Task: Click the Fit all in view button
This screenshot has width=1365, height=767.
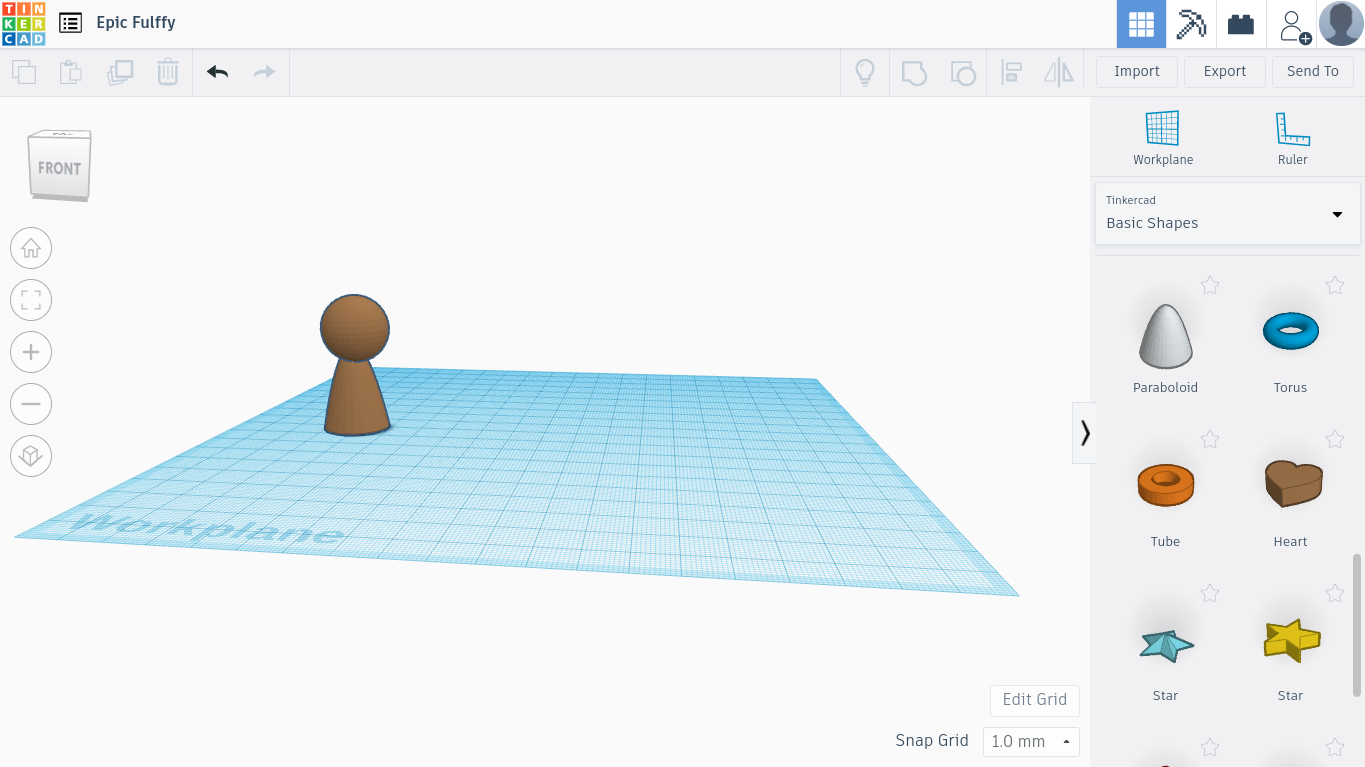Action: point(31,300)
